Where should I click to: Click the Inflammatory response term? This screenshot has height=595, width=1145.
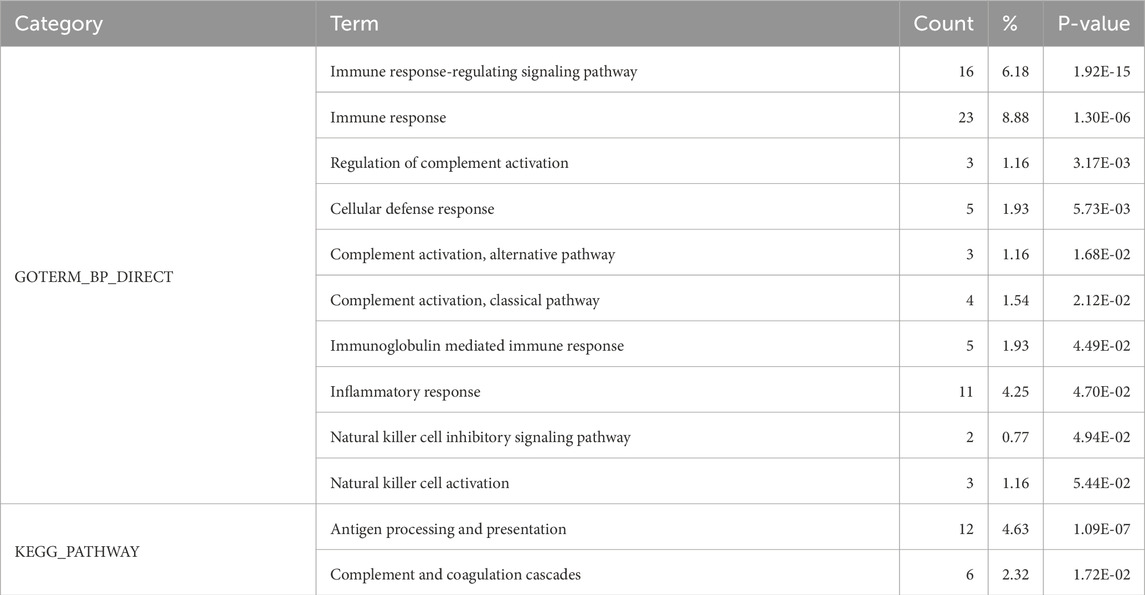(405, 392)
